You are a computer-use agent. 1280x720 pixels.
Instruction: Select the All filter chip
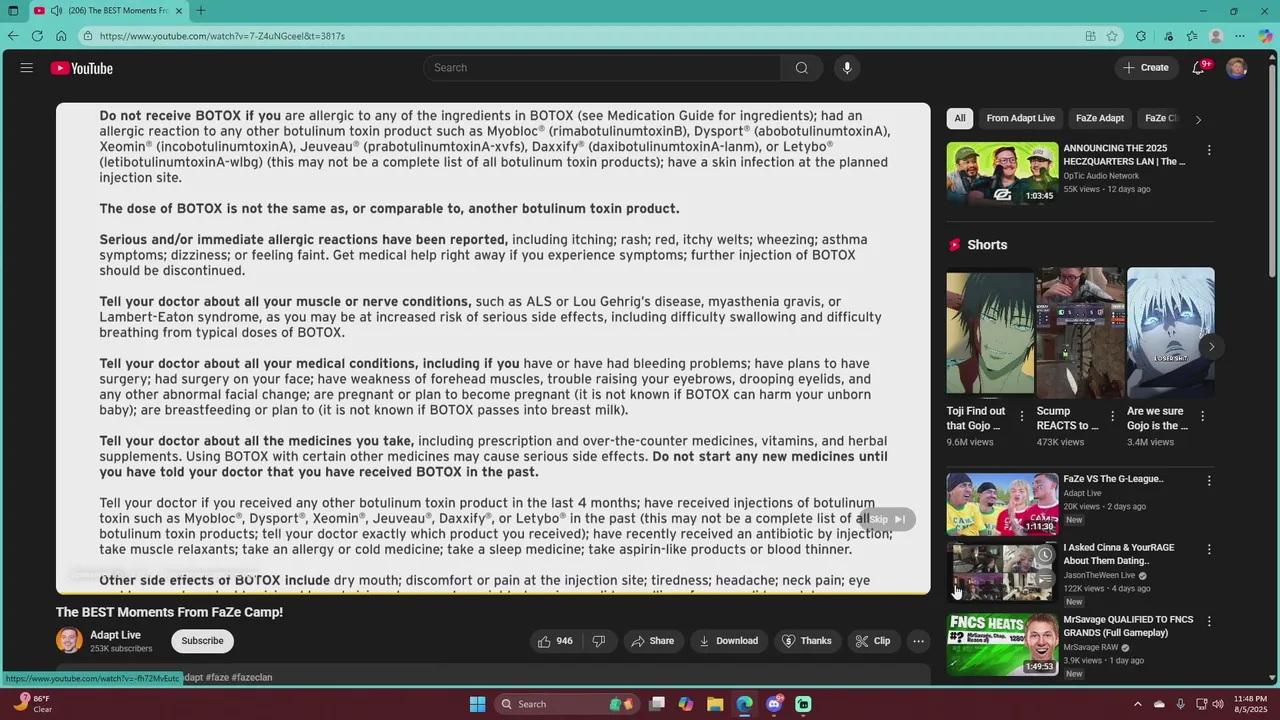click(960, 118)
